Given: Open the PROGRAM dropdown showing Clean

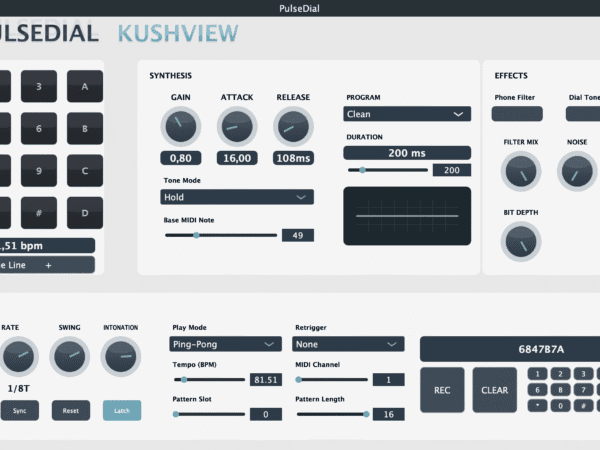Looking at the screenshot, I should (407, 114).
